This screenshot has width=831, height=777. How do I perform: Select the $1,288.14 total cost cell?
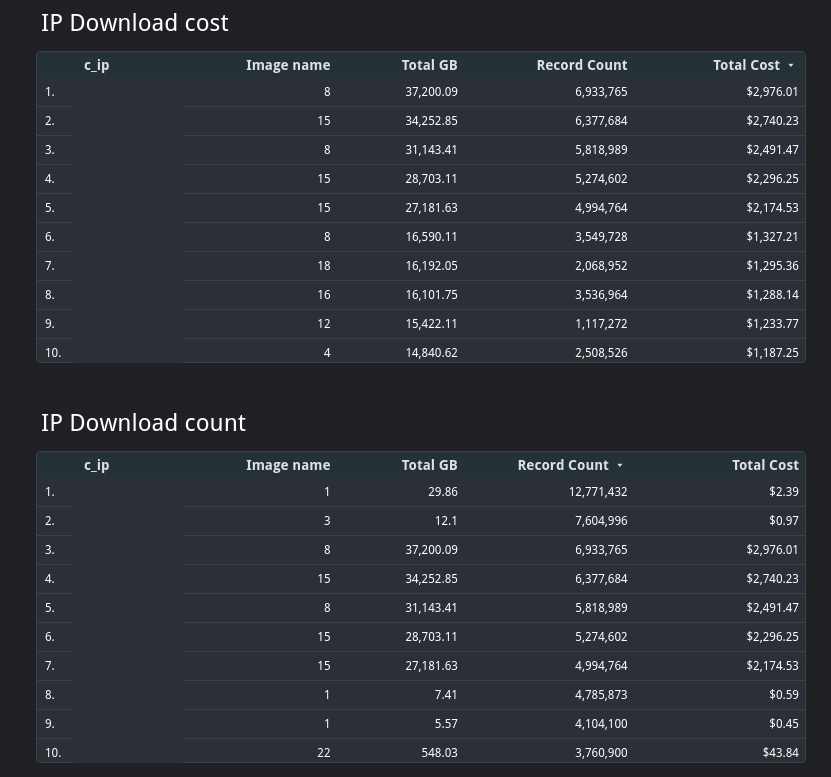[772, 295]
